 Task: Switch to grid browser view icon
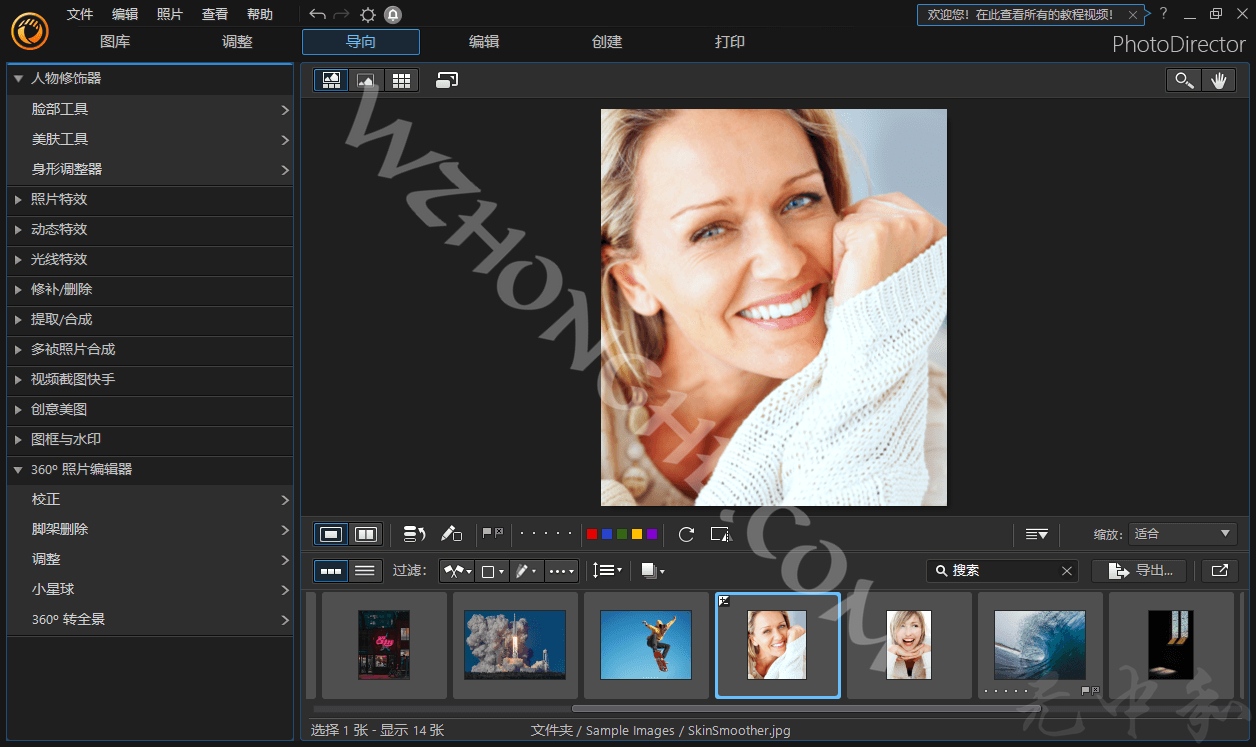[401, 80]
